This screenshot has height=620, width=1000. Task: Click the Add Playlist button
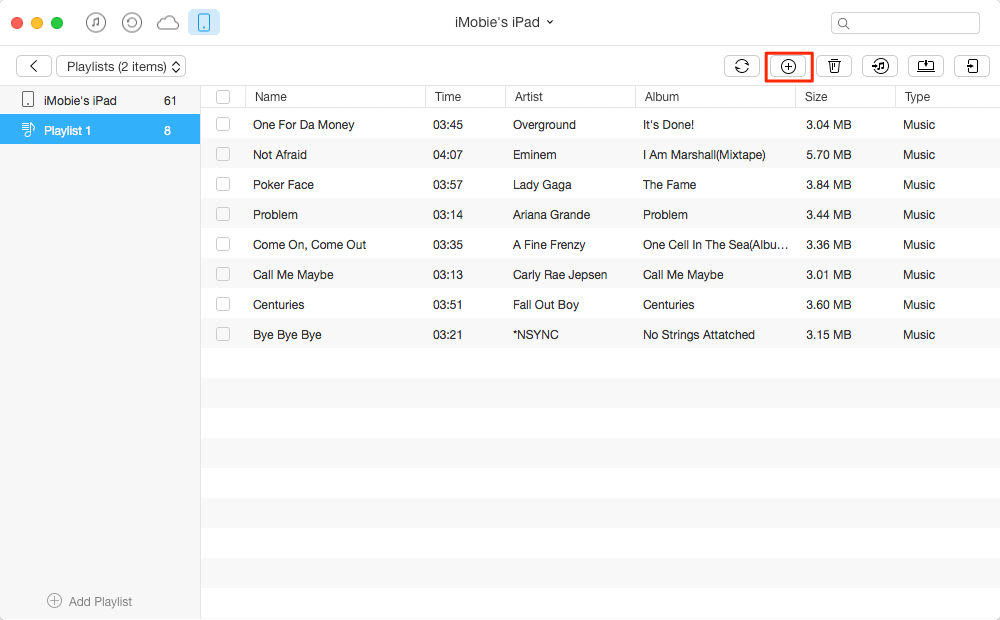coord(90,601)
